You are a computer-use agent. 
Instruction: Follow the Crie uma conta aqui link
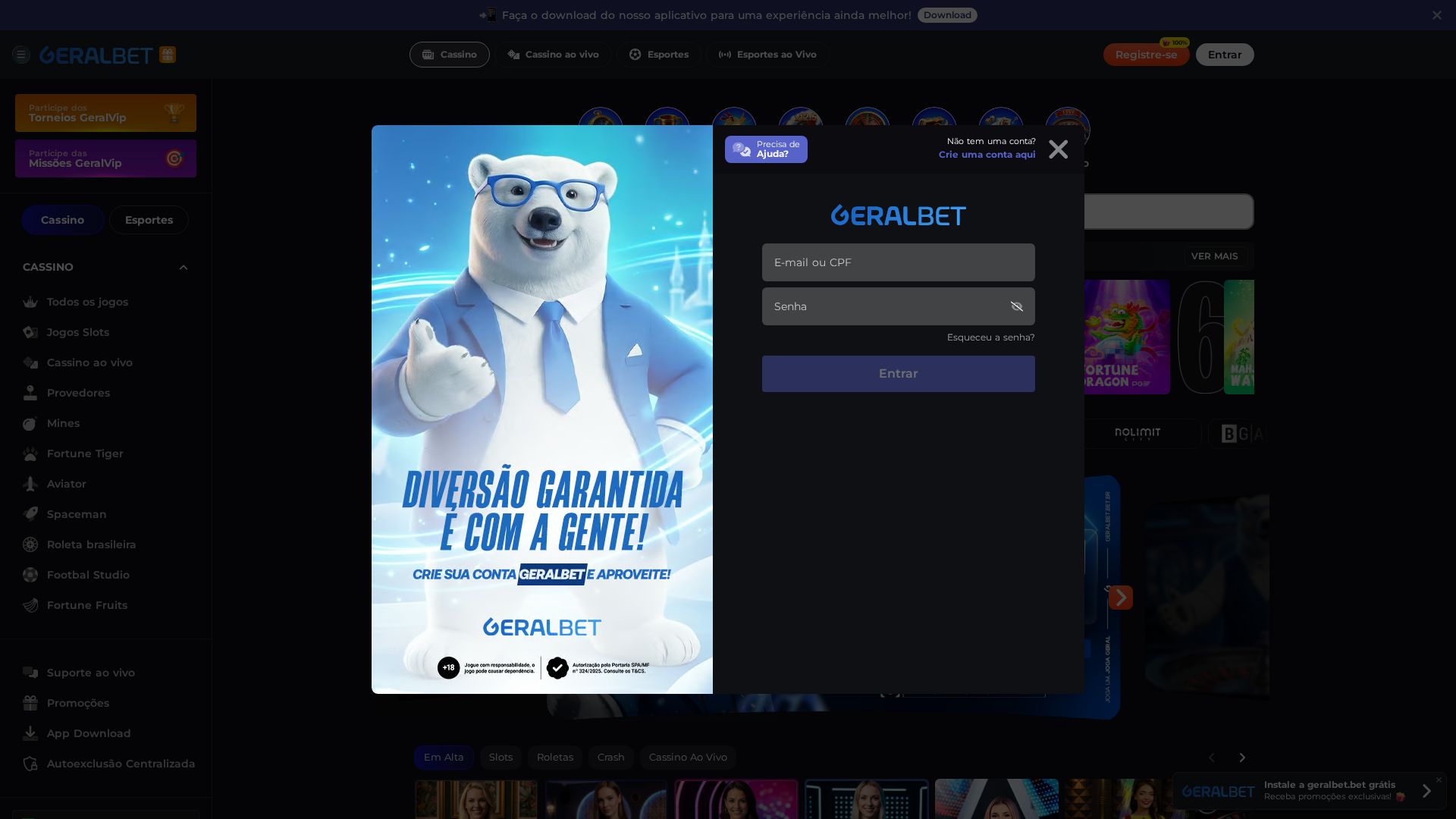tap(987, 155)
